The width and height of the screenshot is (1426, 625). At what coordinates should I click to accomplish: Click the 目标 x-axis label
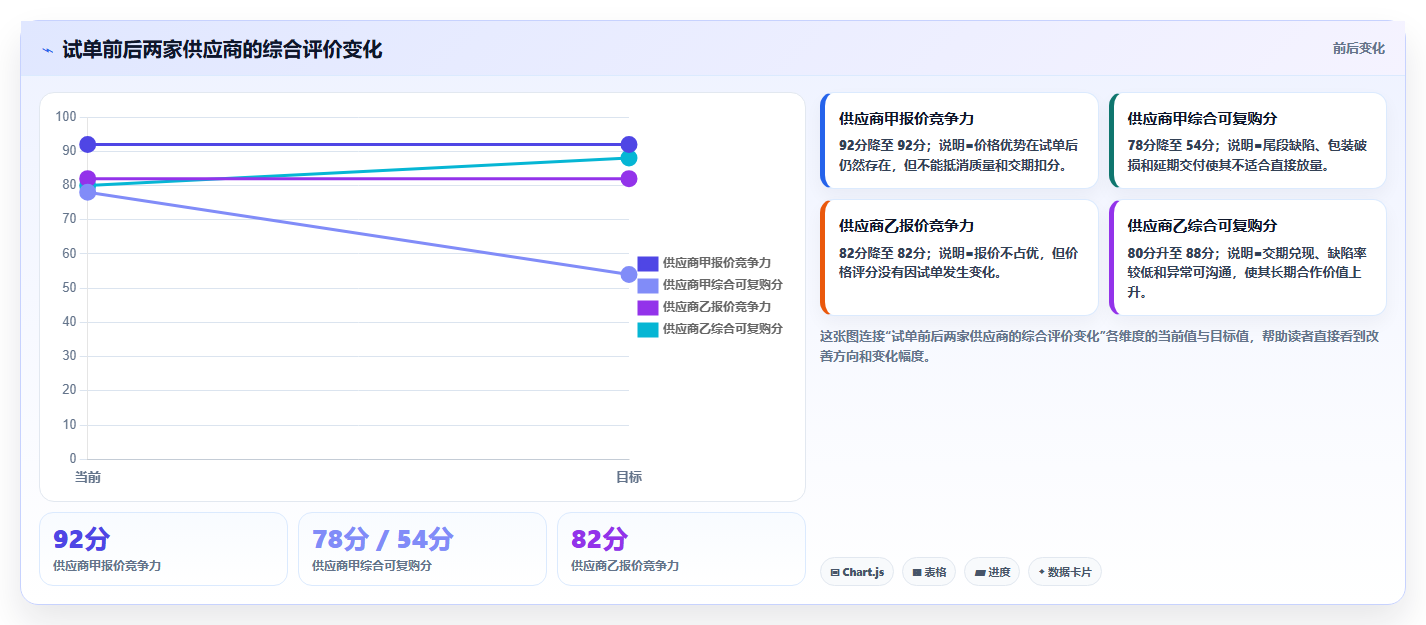(629, 477)
